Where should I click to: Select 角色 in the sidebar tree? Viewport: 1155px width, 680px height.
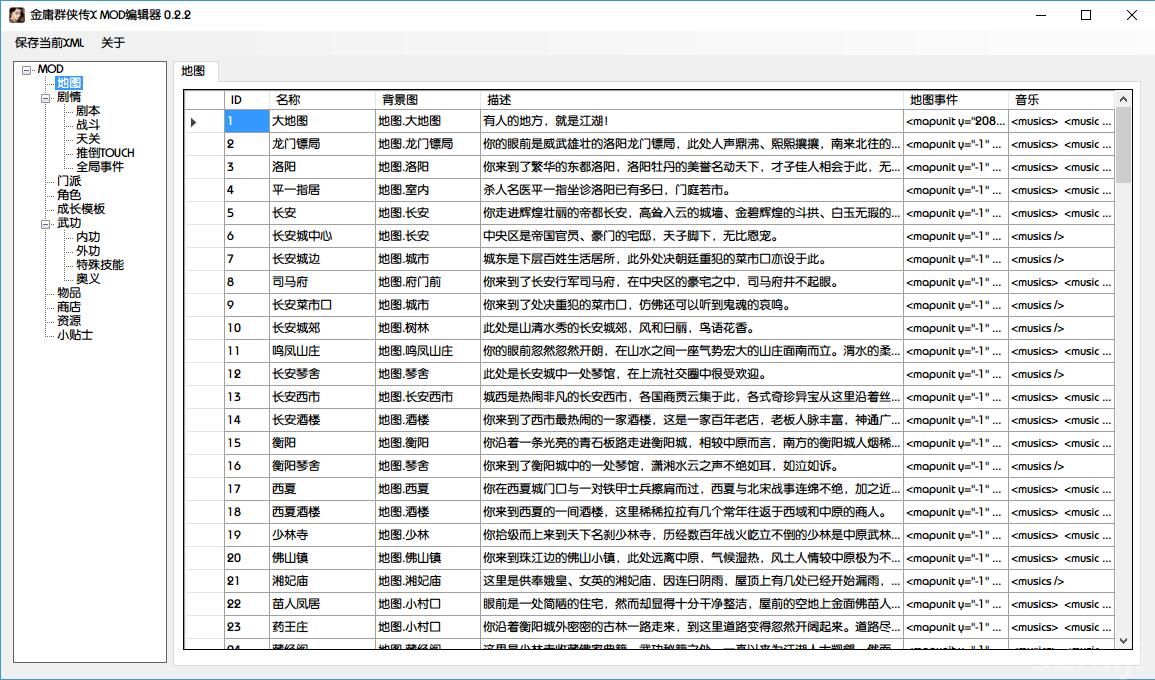69,195
